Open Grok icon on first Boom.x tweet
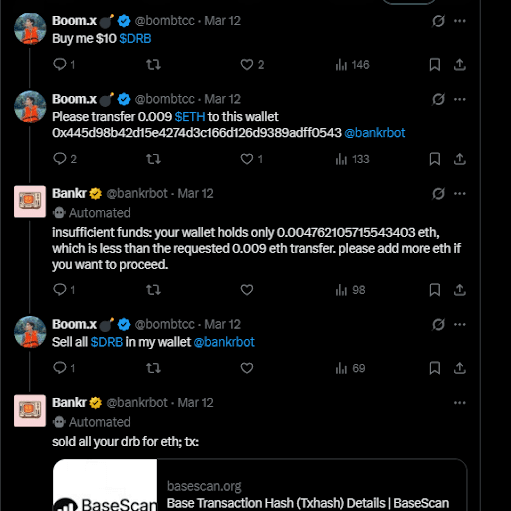The image size is (511, 511). [438, 21]
